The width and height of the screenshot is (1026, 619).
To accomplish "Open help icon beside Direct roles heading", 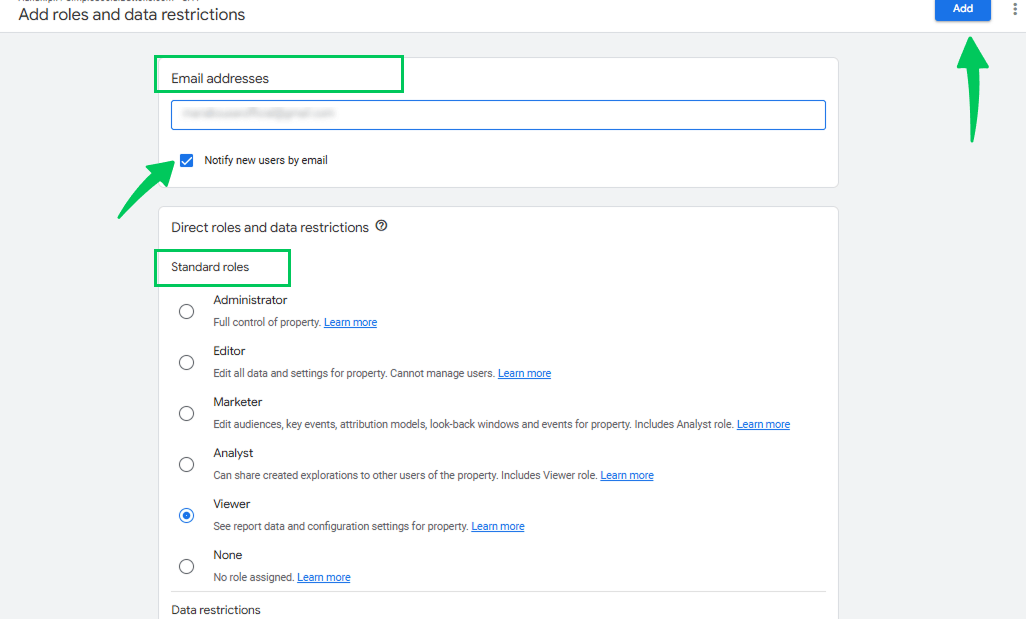I will (x=381, y=226).
